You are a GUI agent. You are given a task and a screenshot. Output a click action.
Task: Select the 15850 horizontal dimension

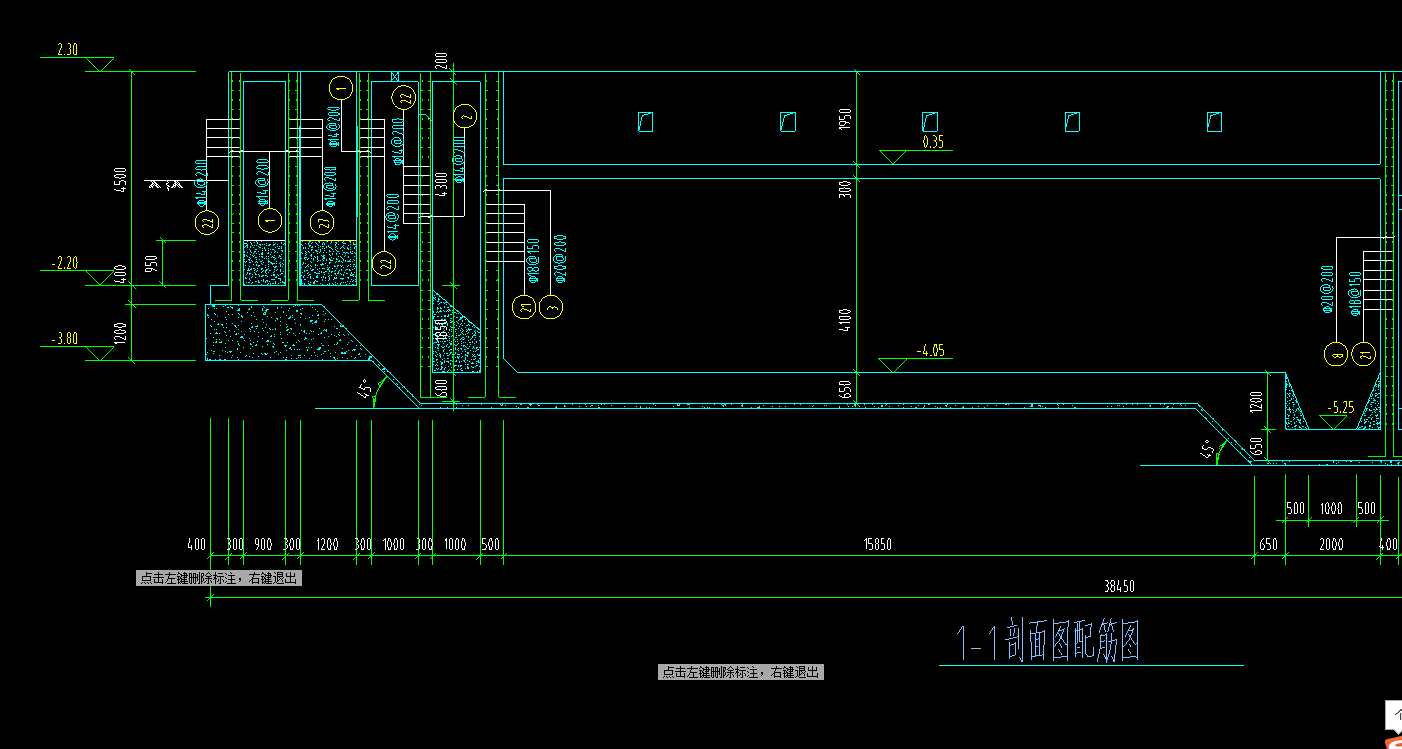click(x=878, y=545)
